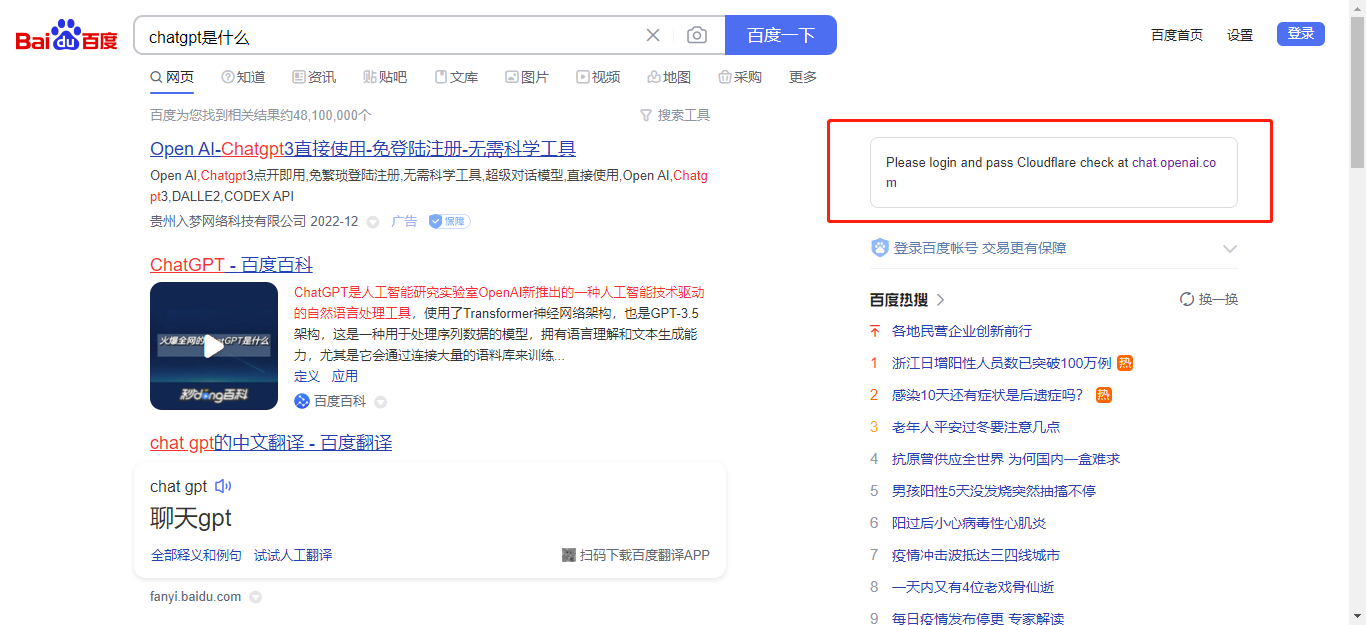Viewport: 1366px width, 625px height.
Task: Click 全部释义和例句 link
Action: click(196, 555)
